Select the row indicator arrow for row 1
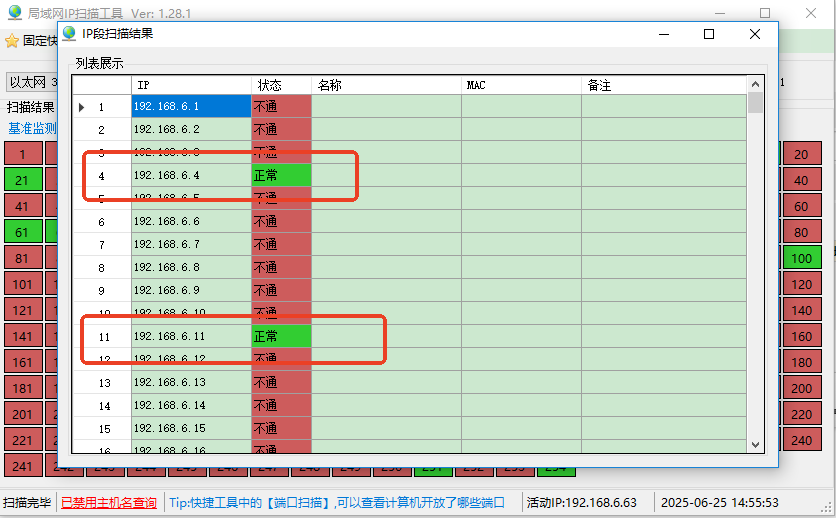 pyautogui.click(x=82, y=107)
